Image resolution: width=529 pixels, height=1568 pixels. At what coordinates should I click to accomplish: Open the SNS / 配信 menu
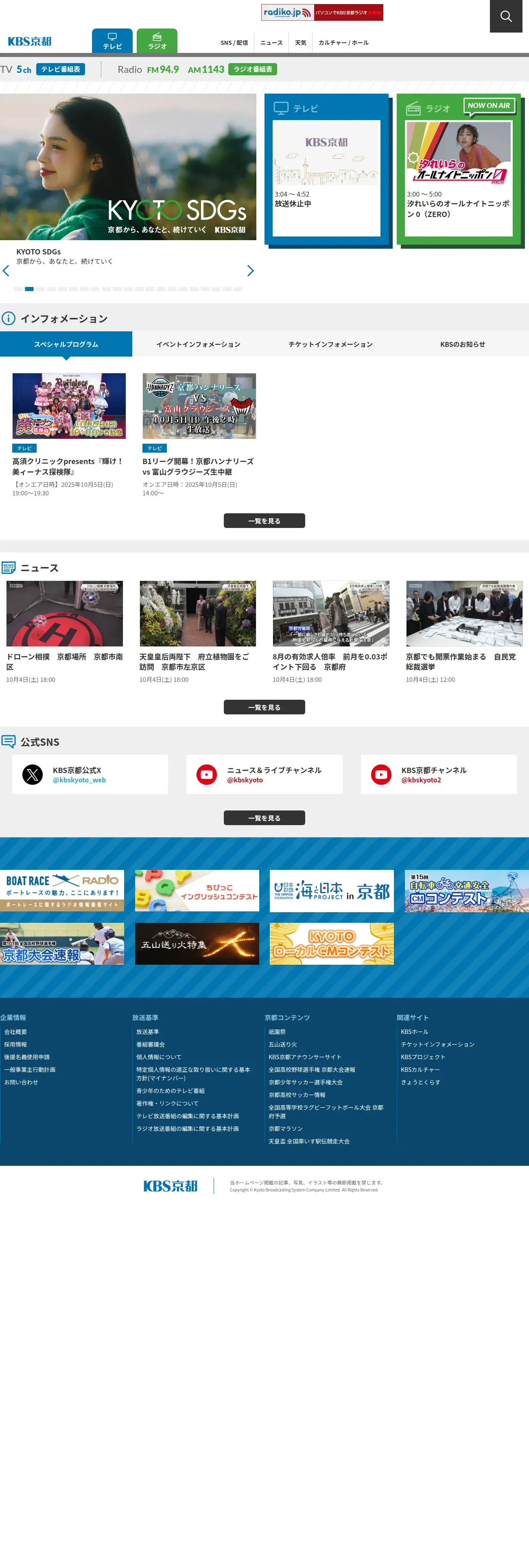point(234,43)
